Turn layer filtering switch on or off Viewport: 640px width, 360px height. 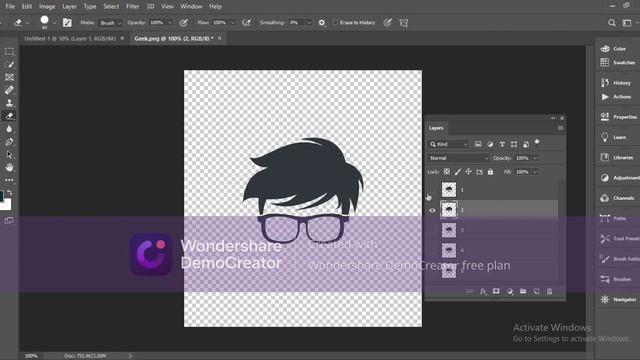pos(537,142)
